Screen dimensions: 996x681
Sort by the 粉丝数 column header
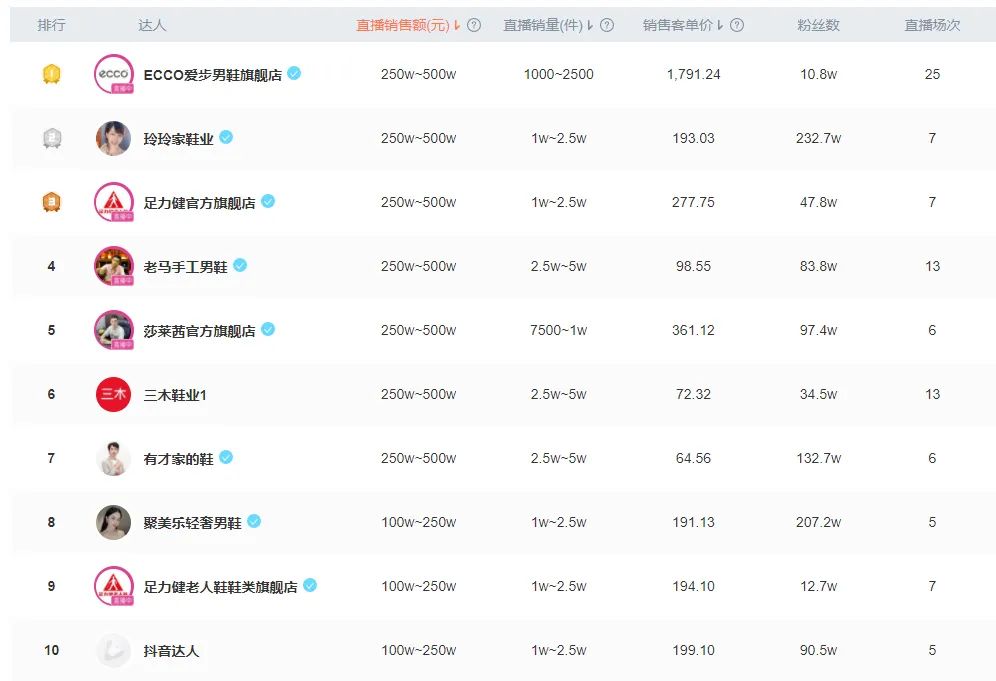point(820,25)
